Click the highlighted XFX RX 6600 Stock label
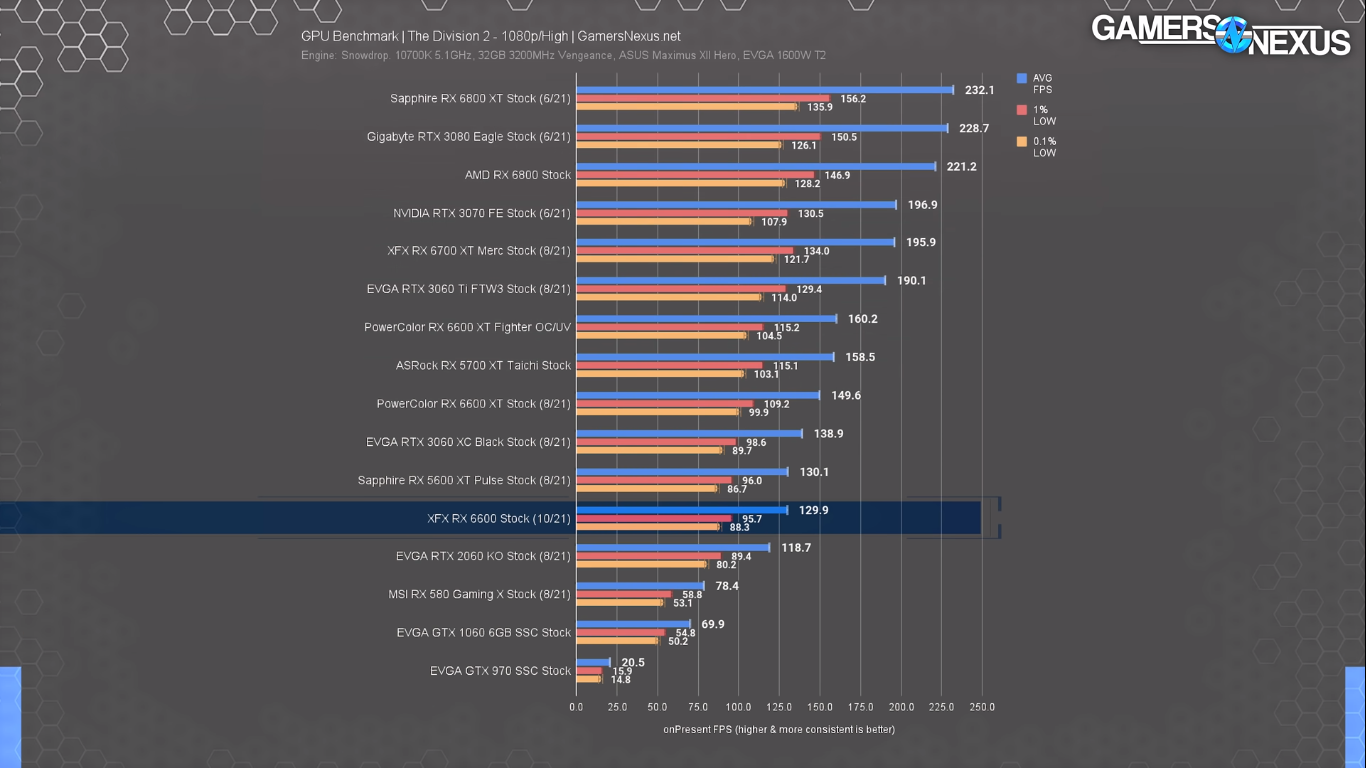The width and height of the screenshot is (1366, 768). click(499, 518)
